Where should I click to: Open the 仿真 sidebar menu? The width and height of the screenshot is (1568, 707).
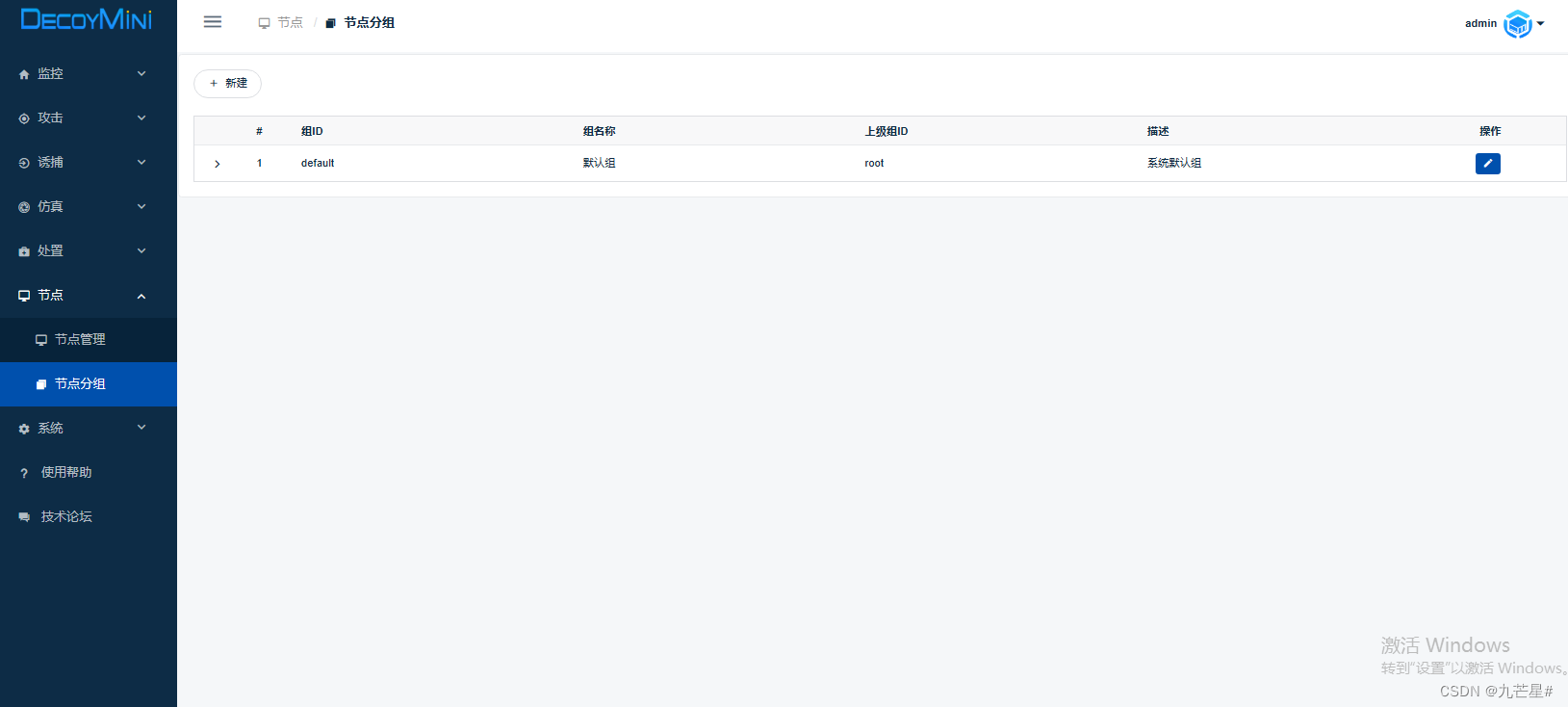(89, 206)
